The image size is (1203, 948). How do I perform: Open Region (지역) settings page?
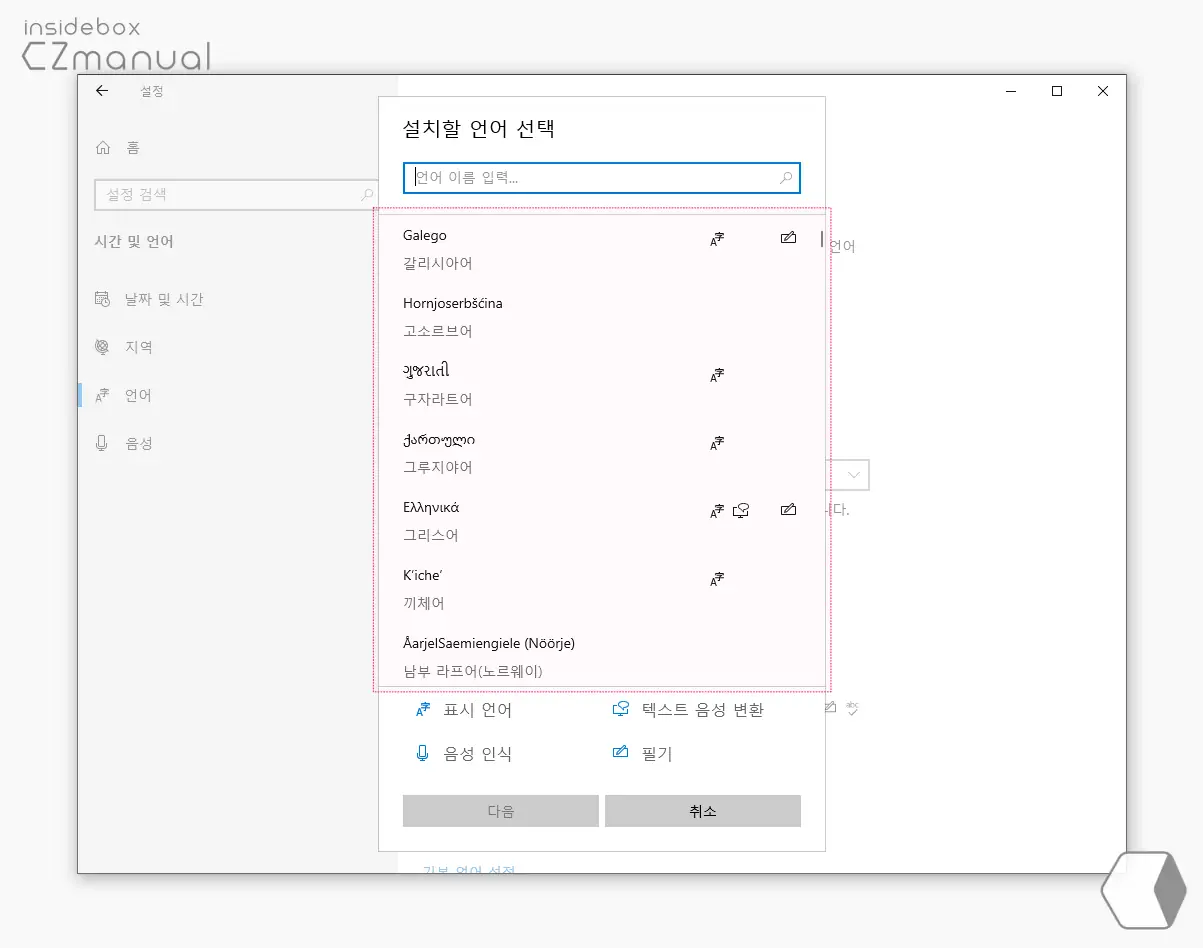(x=138, y=347)
